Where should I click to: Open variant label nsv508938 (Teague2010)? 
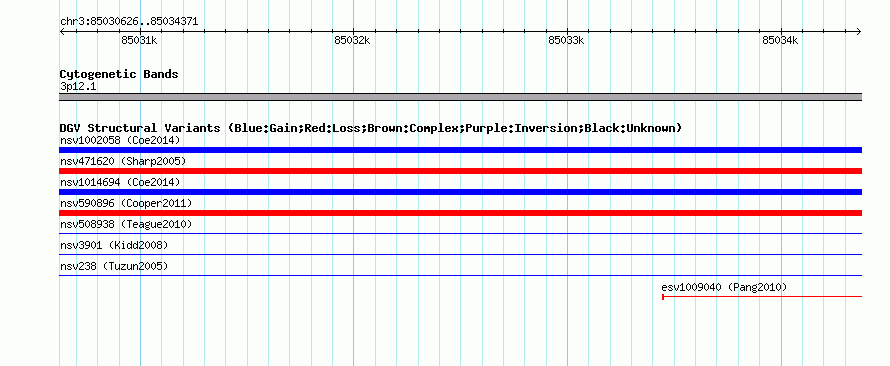coord(126,224)
